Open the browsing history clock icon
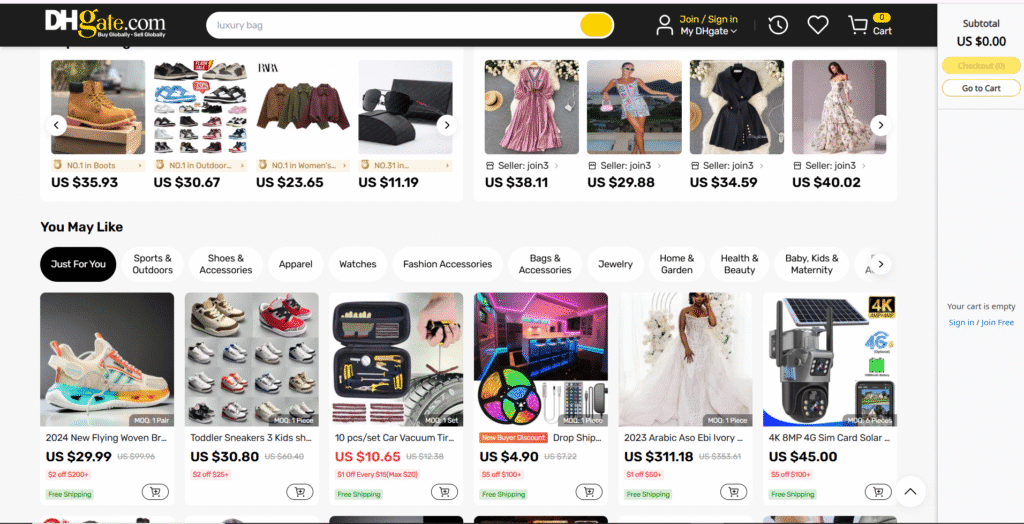The image size is (1024, 524). pyautogui.click(x=778, y=25)
